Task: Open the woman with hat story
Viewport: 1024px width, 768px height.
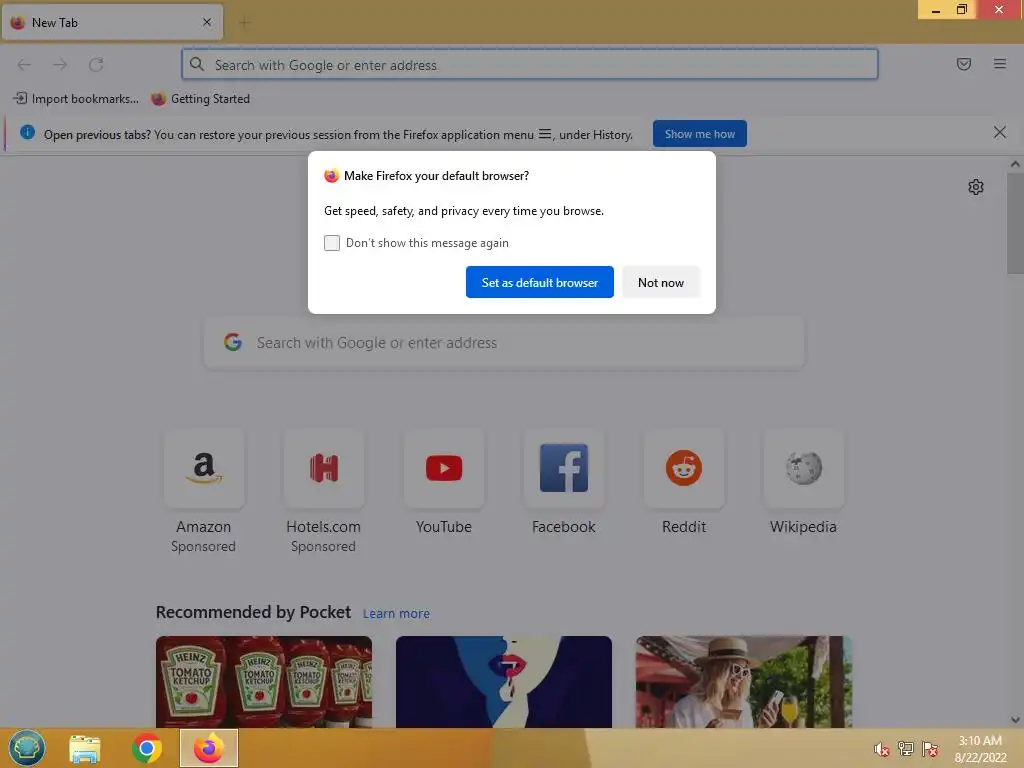Action: [x=744, y=682]
